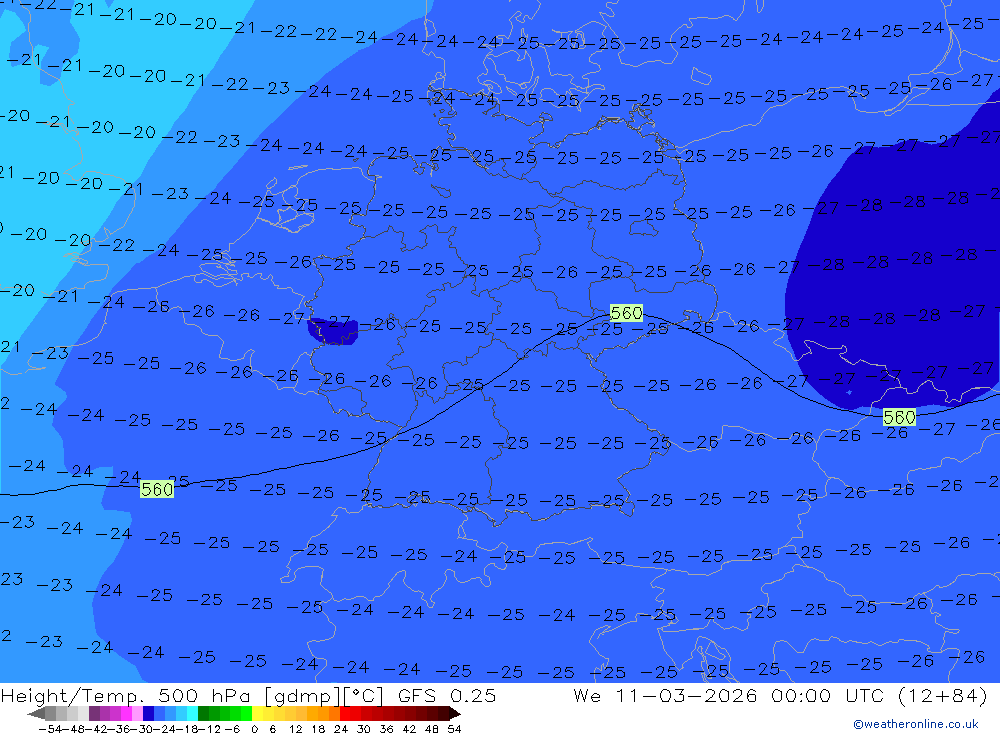Image resolution: width=1000 pixels, height=733 pixels.
Task: Pick the yellow swatch above the 0 legend value
Action: [257, 713]
